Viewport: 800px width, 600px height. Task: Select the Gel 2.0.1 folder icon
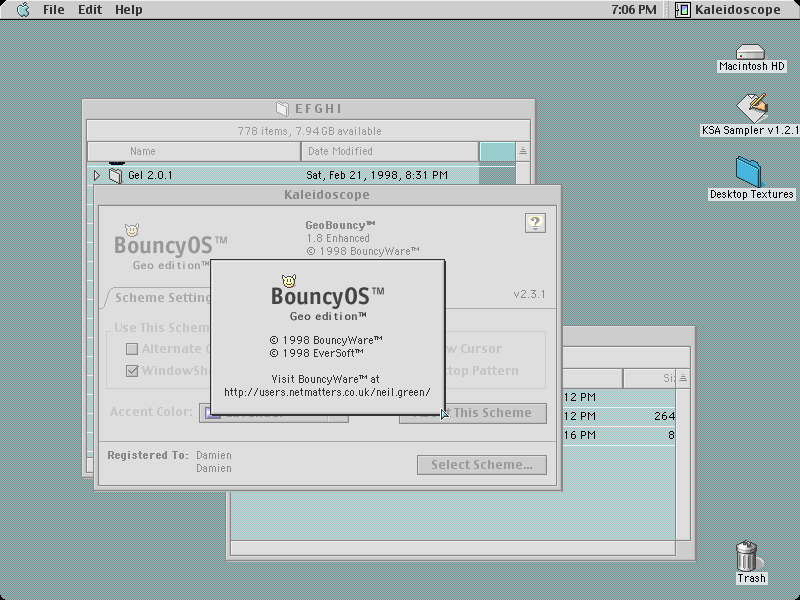click(x=116, y=176)
